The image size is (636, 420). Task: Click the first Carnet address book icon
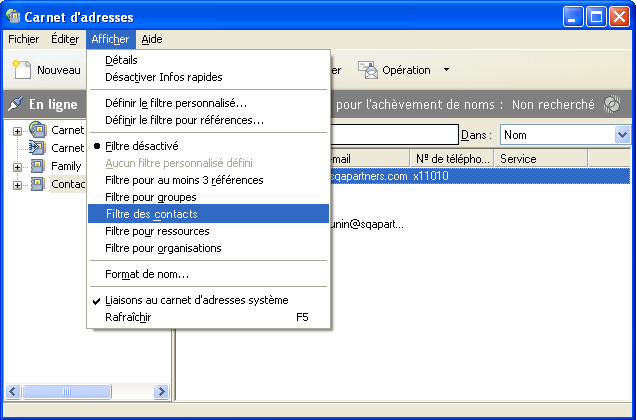37,129
